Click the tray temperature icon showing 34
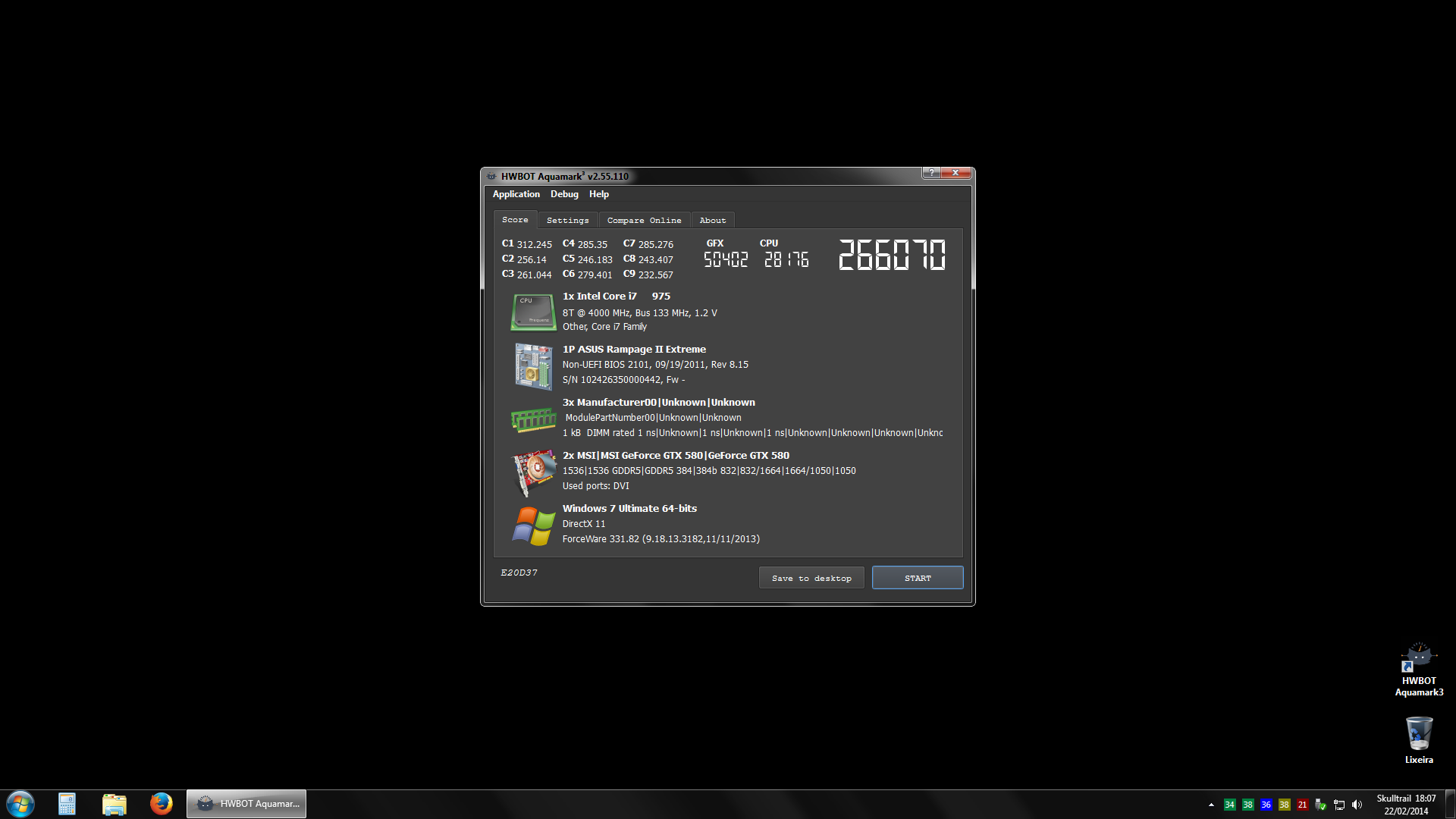The width and height of the screenshot is (1456, 819). 1229,805
